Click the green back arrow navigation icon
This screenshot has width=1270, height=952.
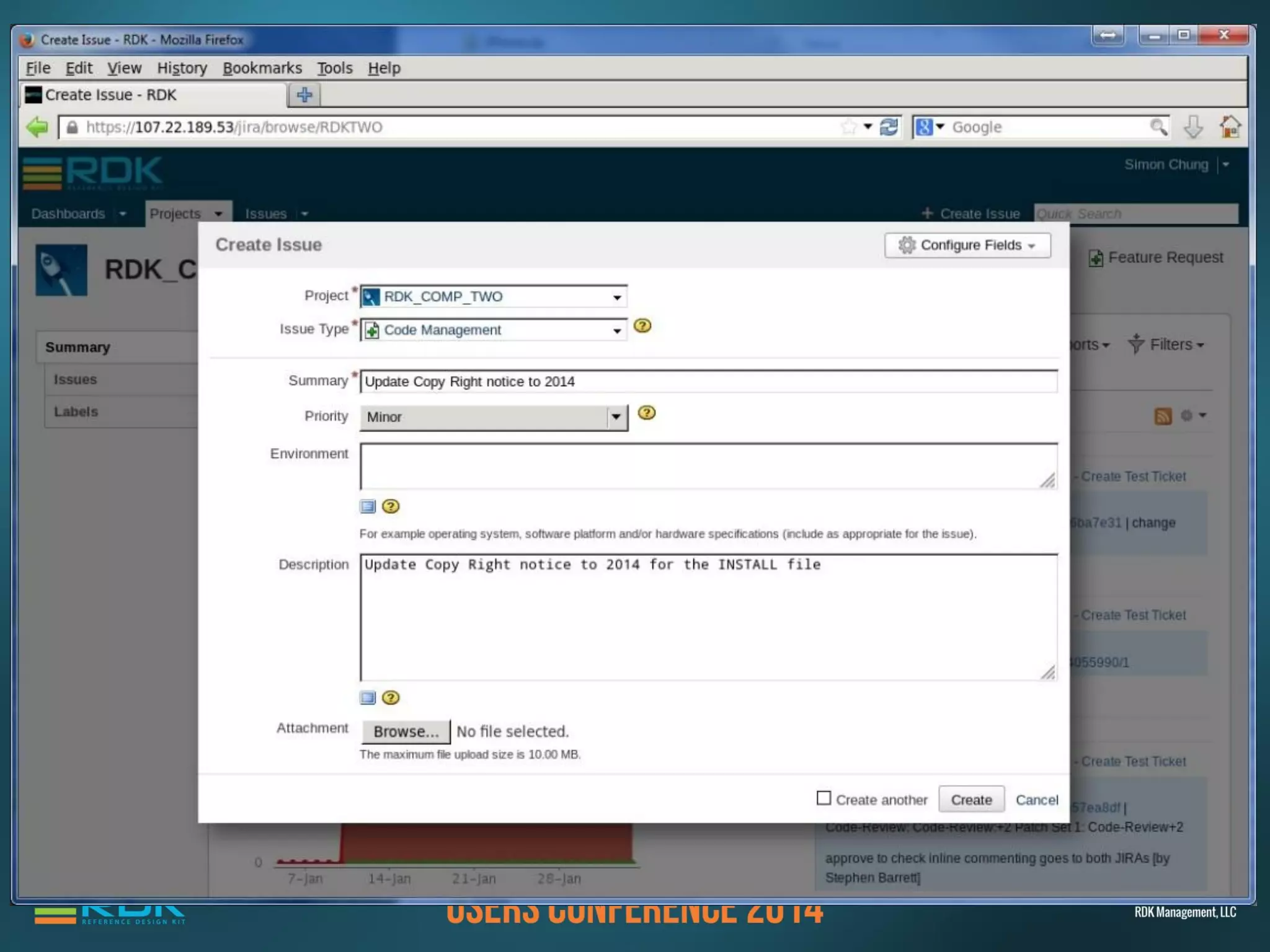37,127
